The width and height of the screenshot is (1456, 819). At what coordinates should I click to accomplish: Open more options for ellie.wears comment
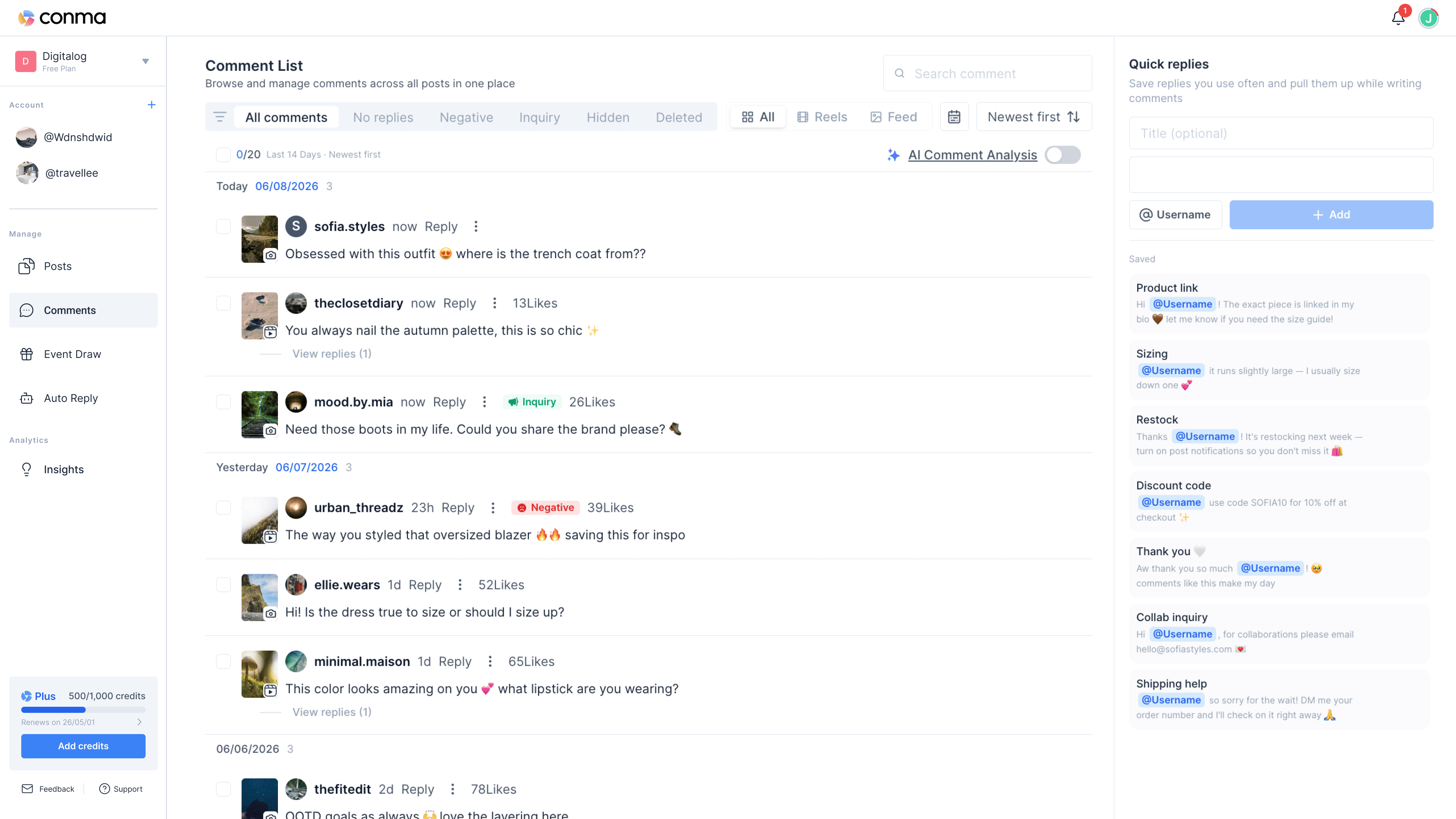[x=460, y=585]
